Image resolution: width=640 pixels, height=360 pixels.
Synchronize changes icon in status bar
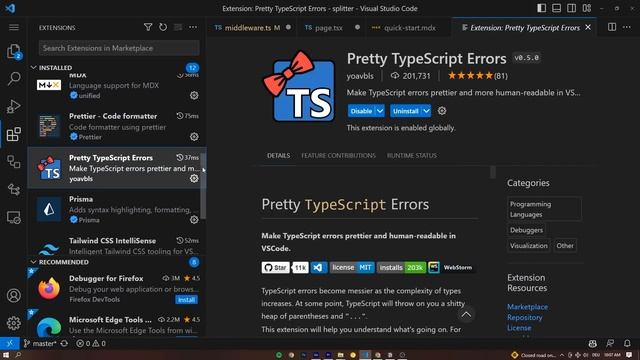[64, 343]
